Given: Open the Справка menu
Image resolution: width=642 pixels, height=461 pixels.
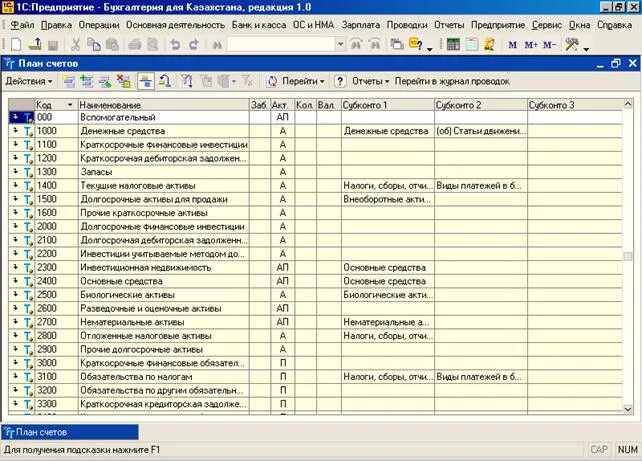Looking at the screenshot, I should [x=614, y=25].
